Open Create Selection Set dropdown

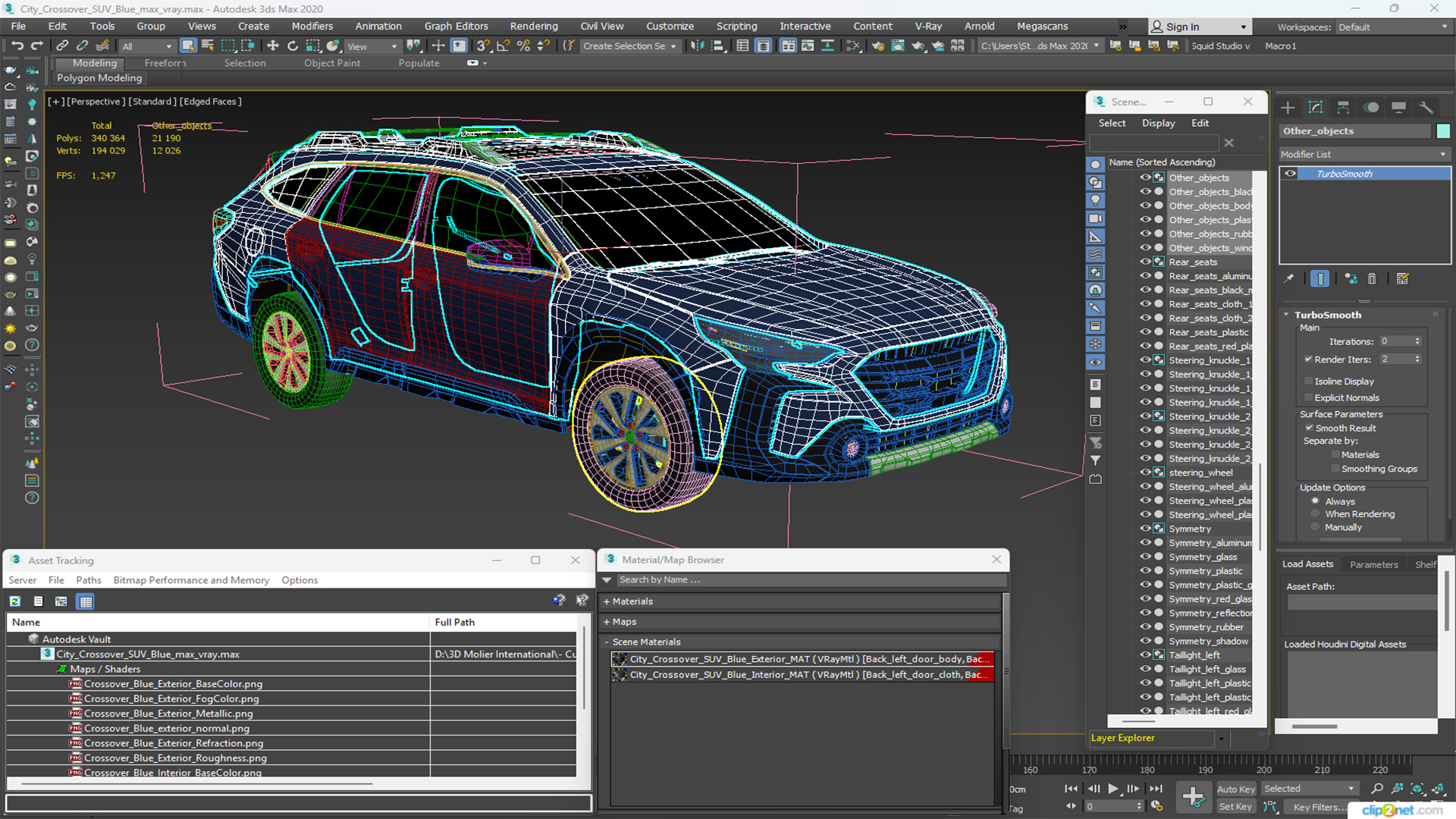pos(629,46)
